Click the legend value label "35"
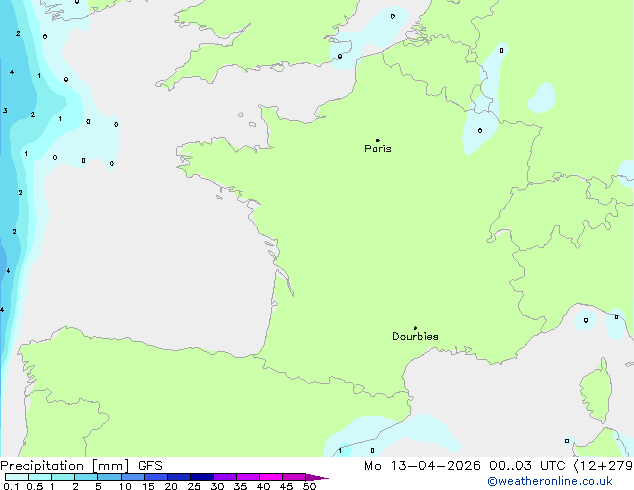The width and height of the screenshot is (634, 490). [x=240, y=486]
